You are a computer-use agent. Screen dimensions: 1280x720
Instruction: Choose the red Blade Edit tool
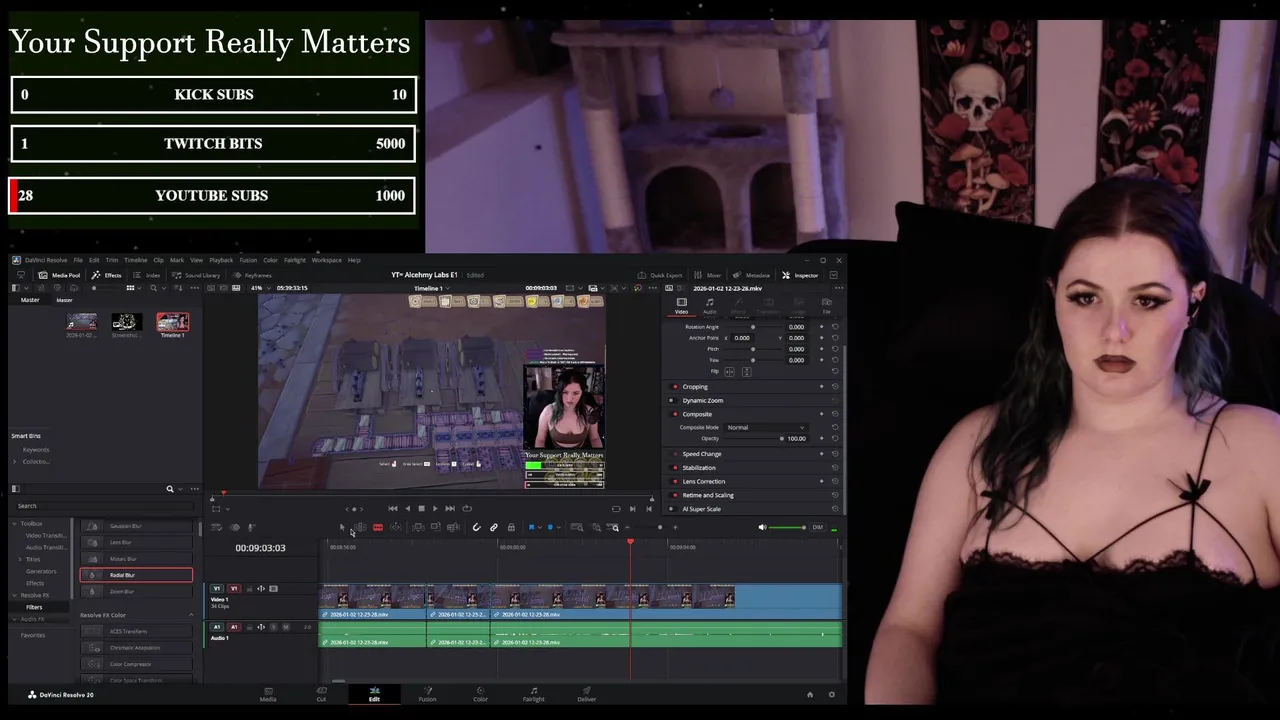point(378,527)
